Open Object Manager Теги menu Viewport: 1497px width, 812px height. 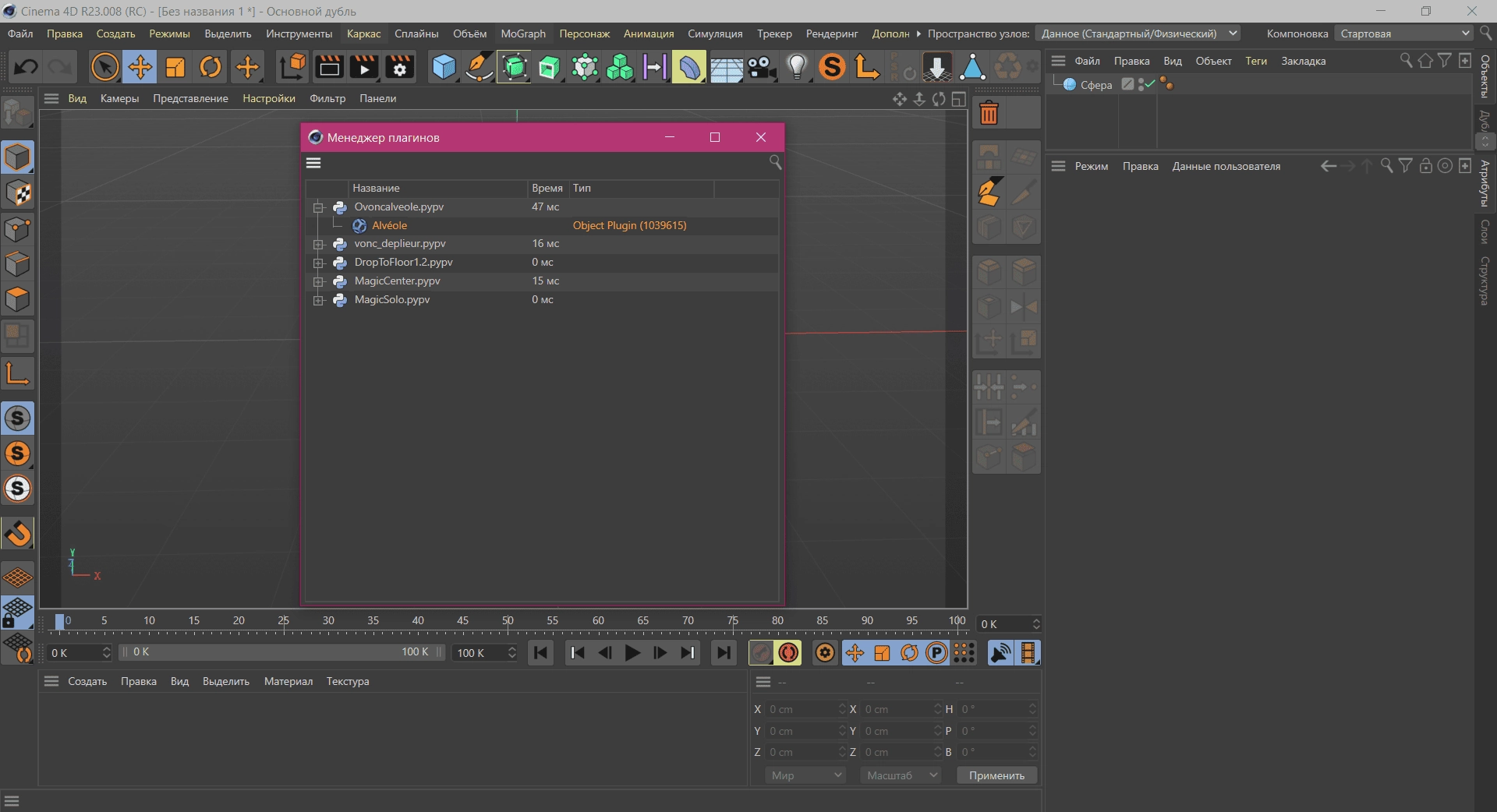click(1256, 61)
